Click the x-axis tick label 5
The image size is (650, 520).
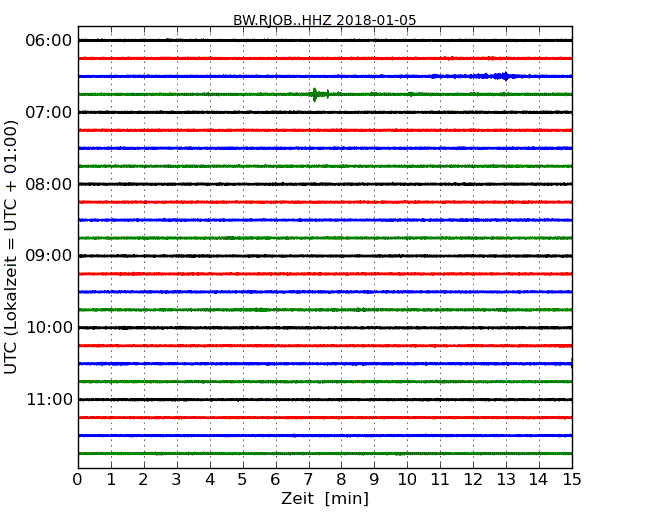[243, 480]
